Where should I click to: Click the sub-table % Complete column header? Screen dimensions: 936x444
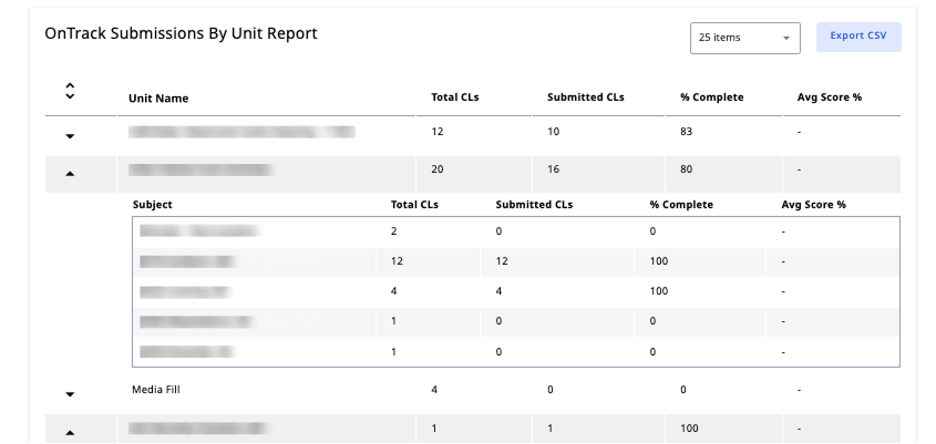[681, 204]
